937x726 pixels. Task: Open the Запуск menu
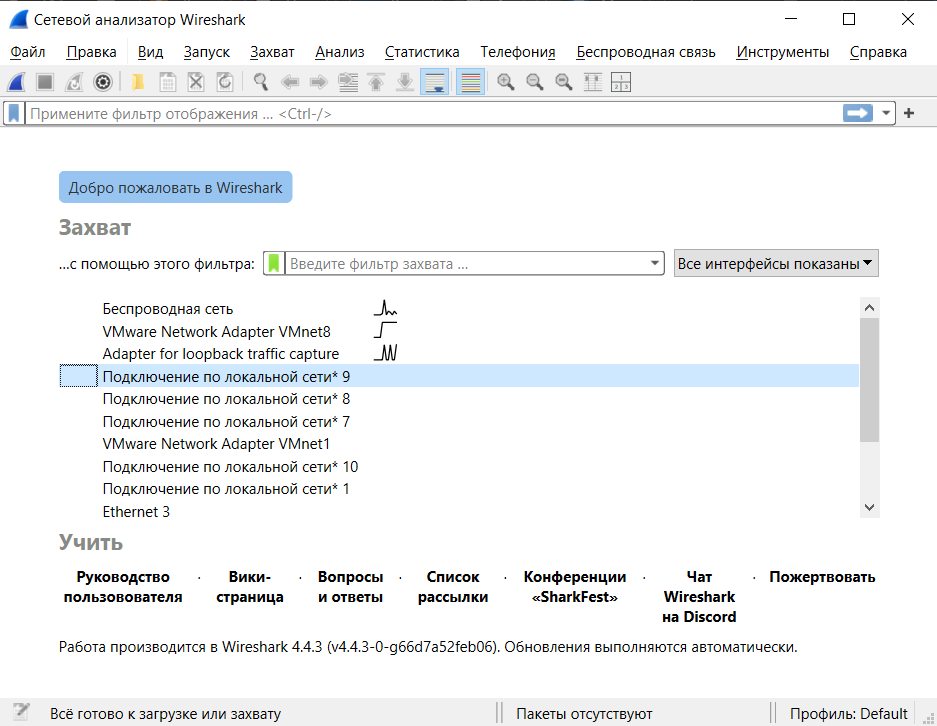click(206, 52)
